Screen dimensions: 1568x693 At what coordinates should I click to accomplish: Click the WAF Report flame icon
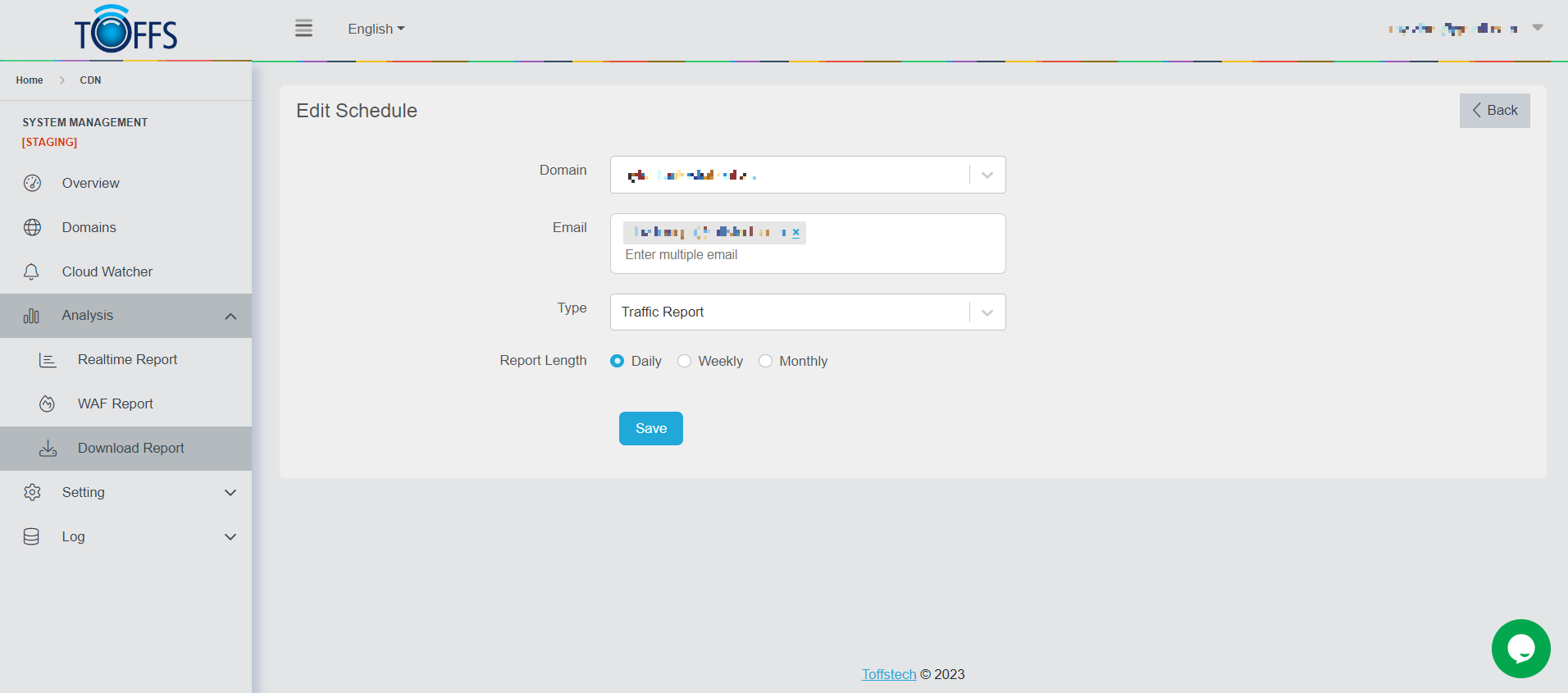tap(48, 403)
